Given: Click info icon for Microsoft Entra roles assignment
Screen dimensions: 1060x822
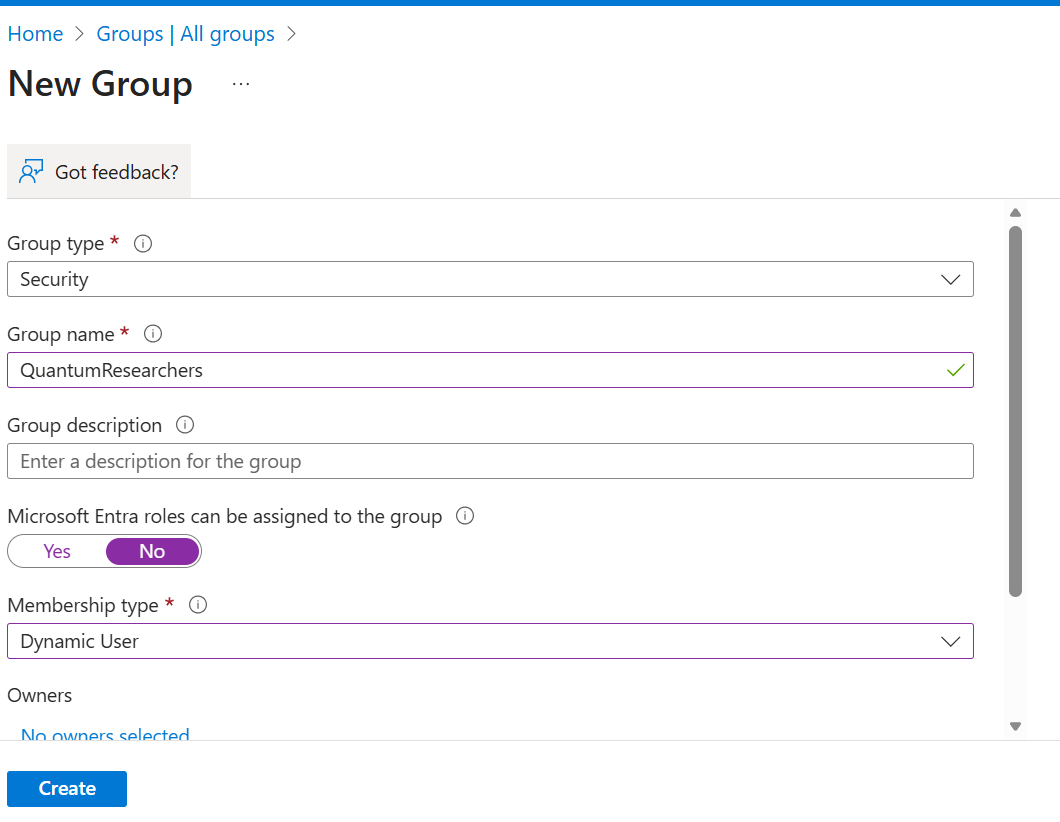Looking at the screenshot, I should 464,516.
